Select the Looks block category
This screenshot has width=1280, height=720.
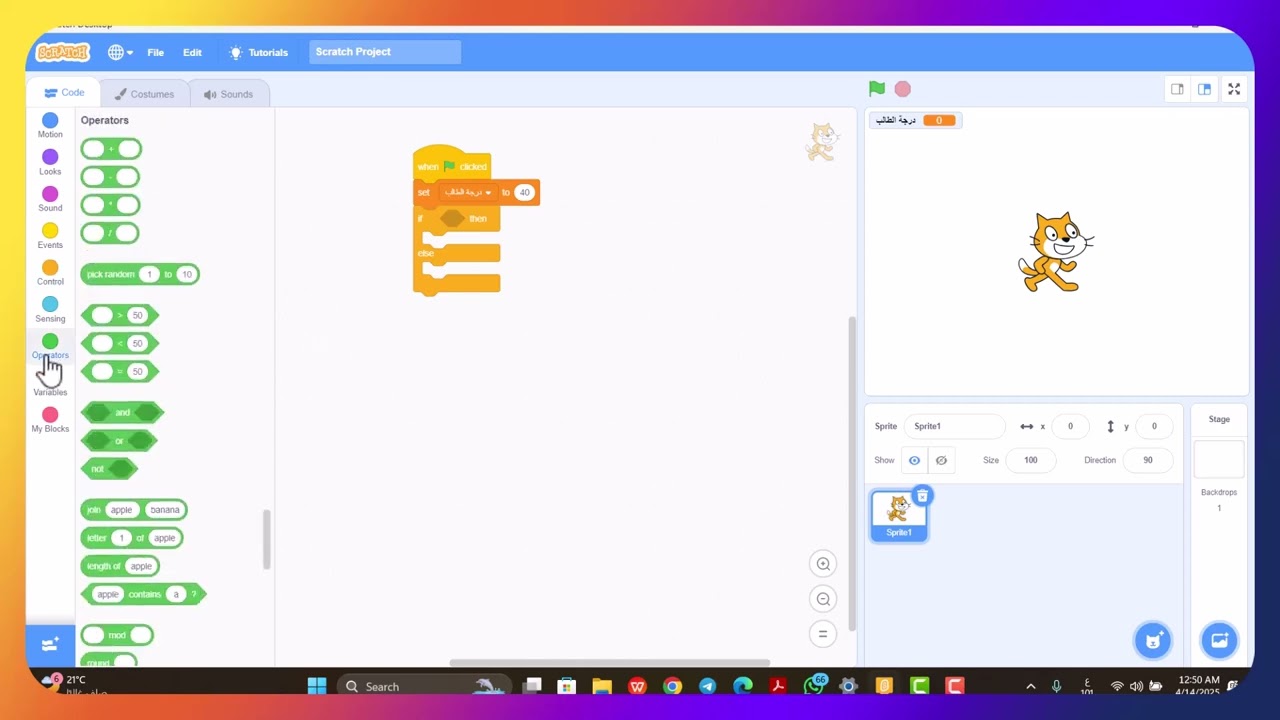(x=50, y=163)
